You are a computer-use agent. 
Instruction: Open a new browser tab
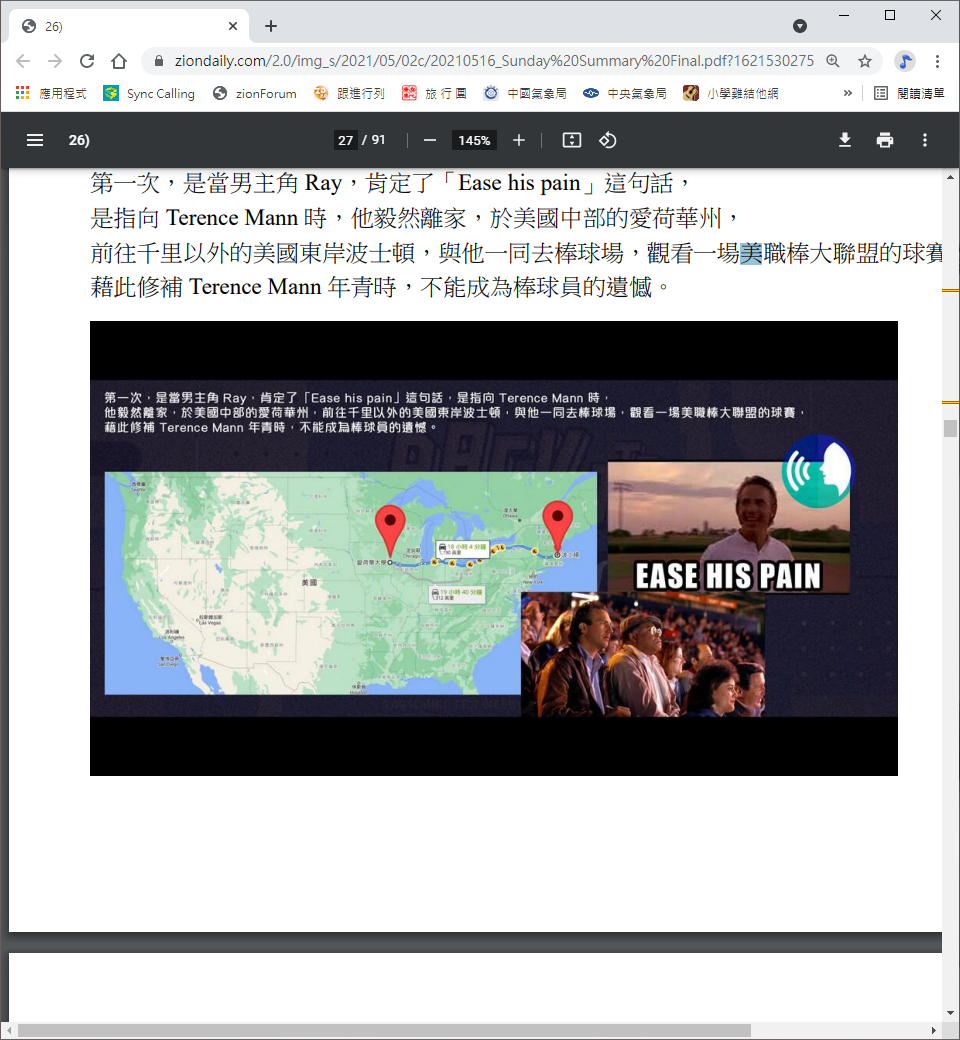(271, 26)
